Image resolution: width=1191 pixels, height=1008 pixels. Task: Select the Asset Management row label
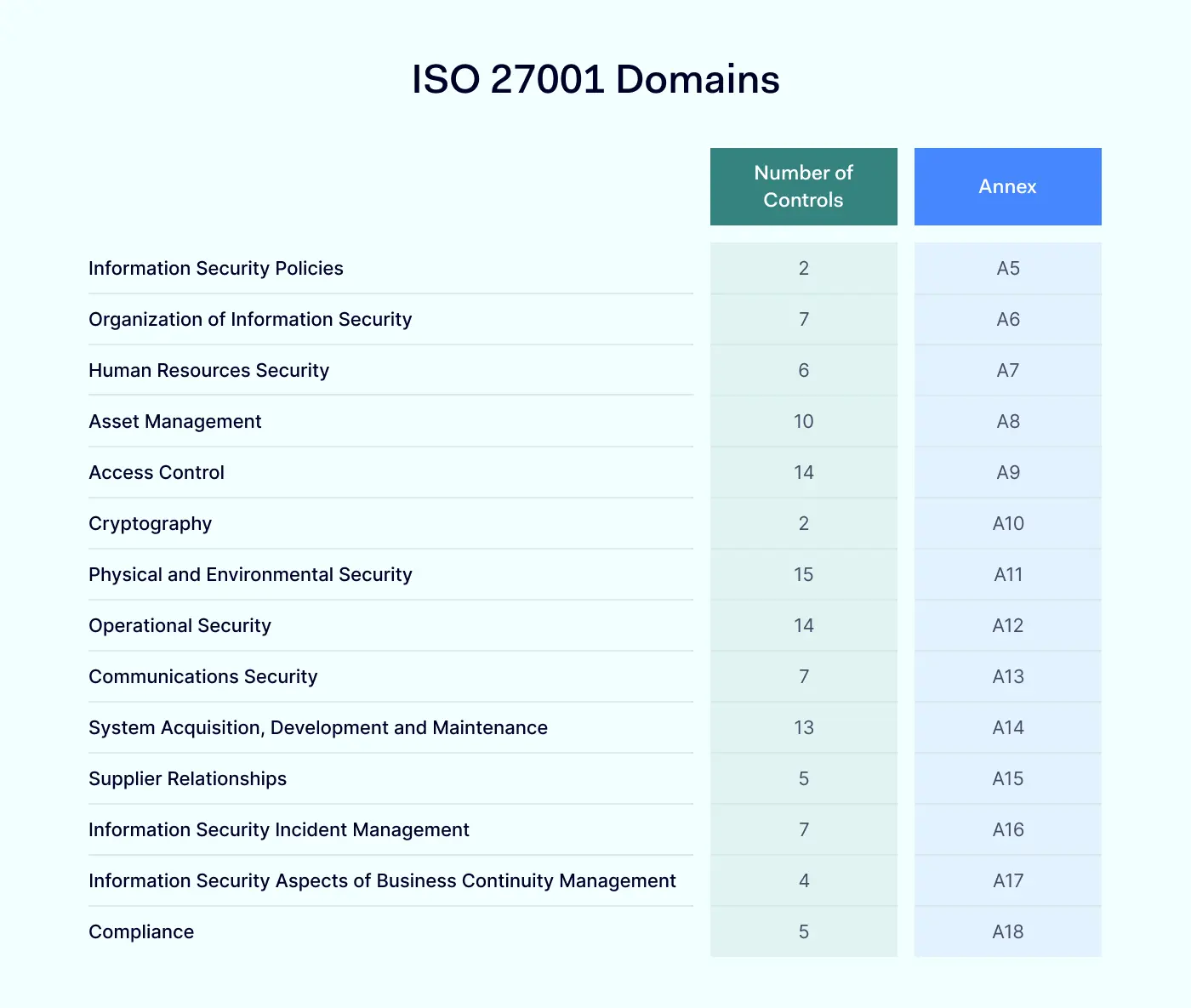coord(174,421)
